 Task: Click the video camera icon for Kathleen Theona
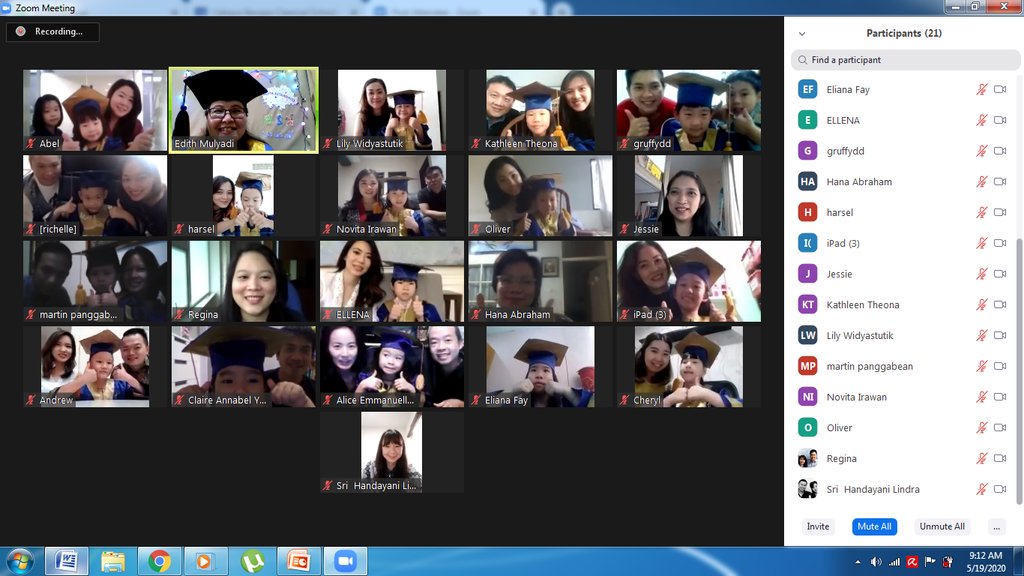(x=999, y=305)
